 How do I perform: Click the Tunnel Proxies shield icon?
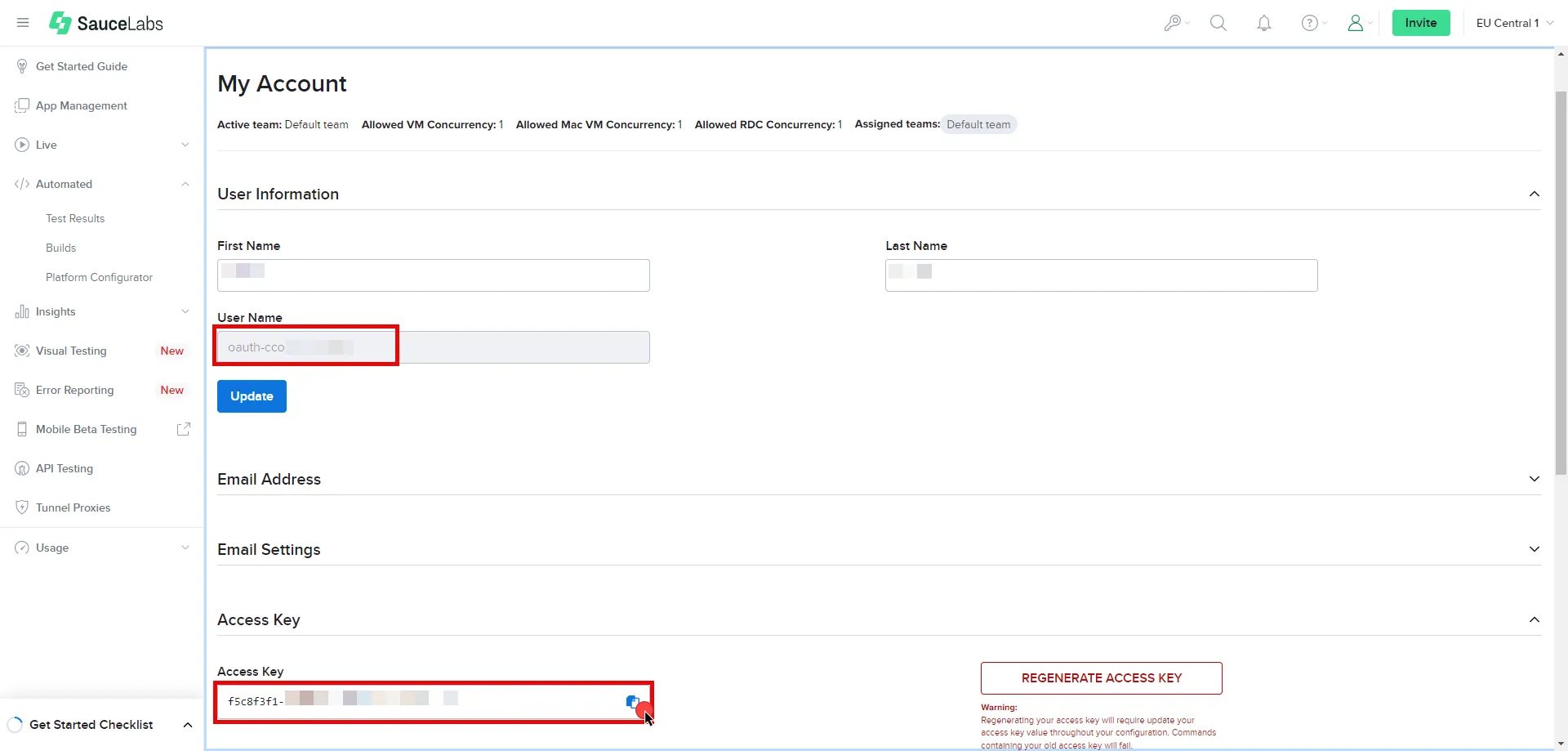(x=22, y=507)
